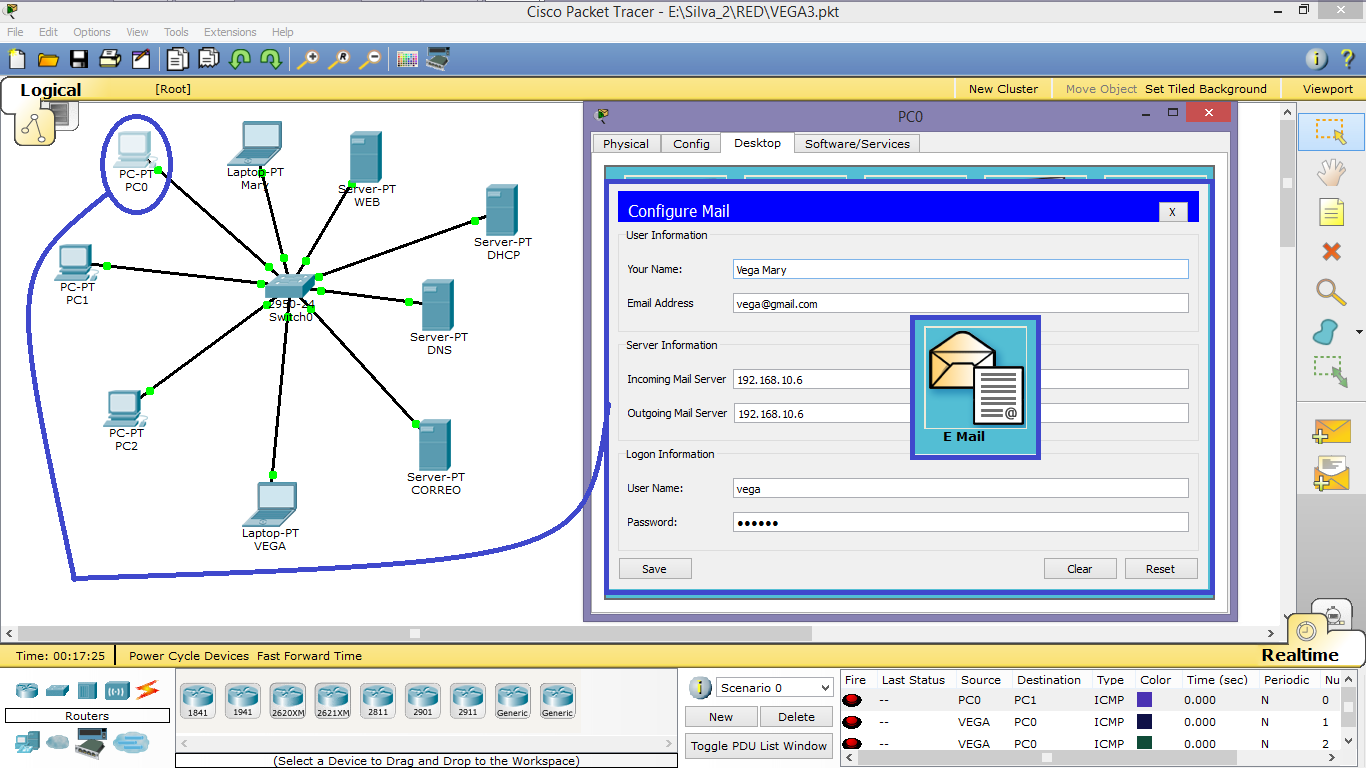The width and height of the screenshot is (1366, 770).
Task: Open the Activity Wizard toolbar icon
Action: (x=141, y=59)
